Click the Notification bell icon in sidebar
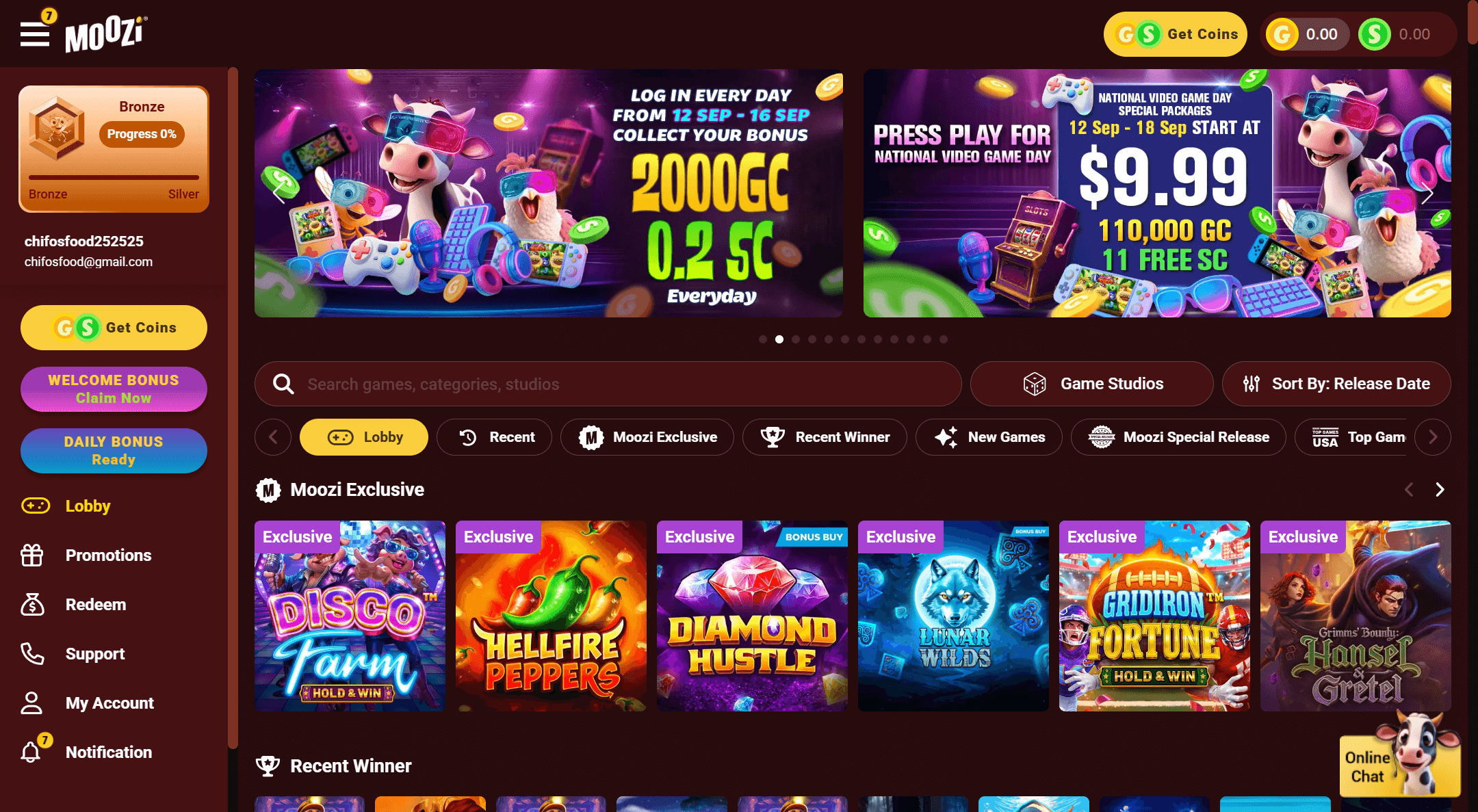This screenshot has height=812, width=1478. click(31, 752)
